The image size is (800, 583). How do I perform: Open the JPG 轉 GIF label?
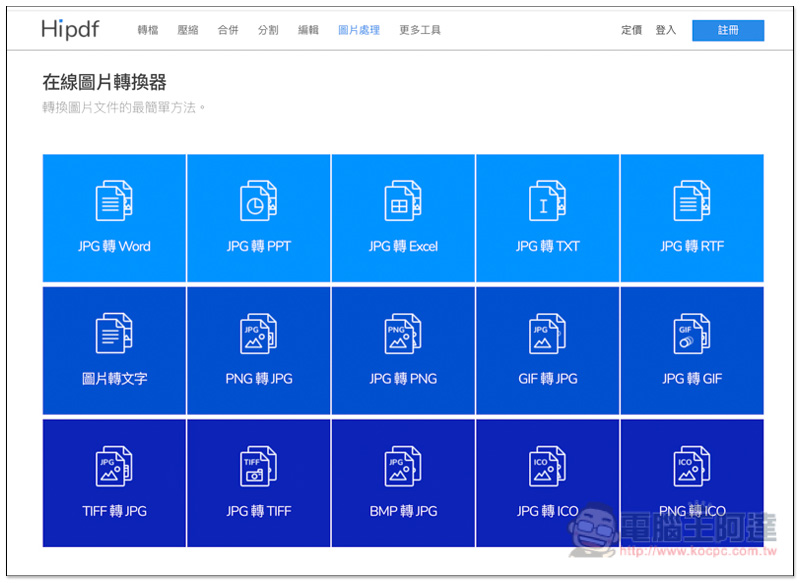click(692, 379)
